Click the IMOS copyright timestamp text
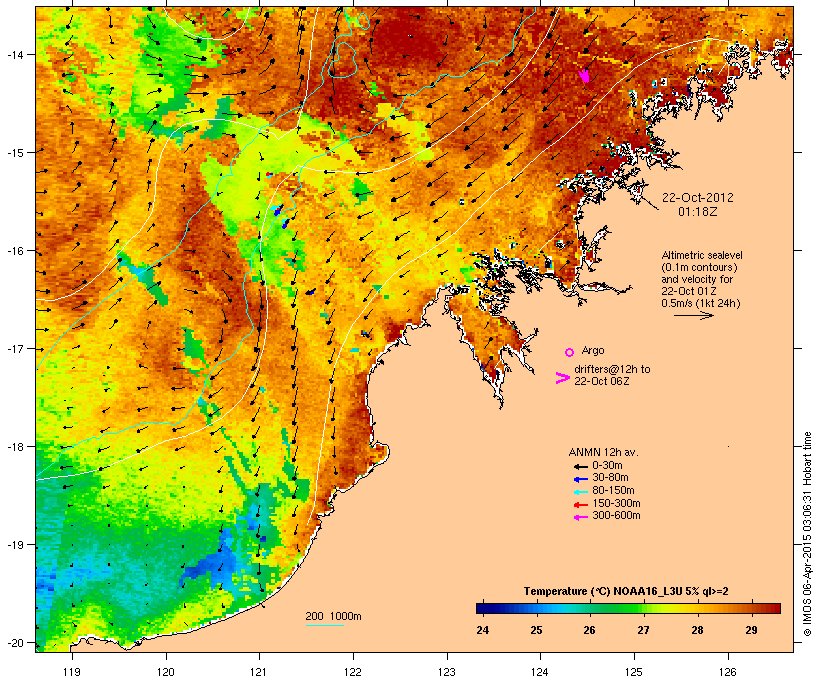The image size is (820, 680). [807, 534]
